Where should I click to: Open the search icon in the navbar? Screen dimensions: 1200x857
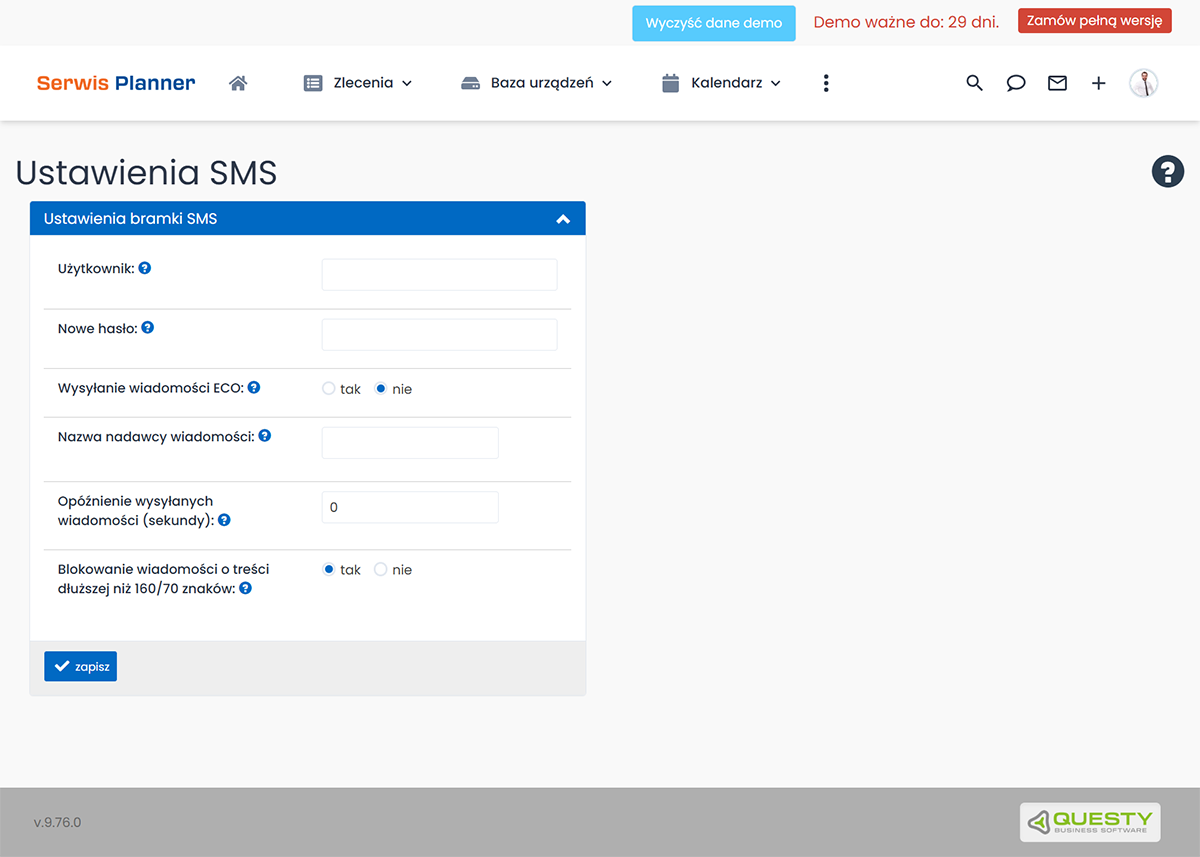(974, 83)
